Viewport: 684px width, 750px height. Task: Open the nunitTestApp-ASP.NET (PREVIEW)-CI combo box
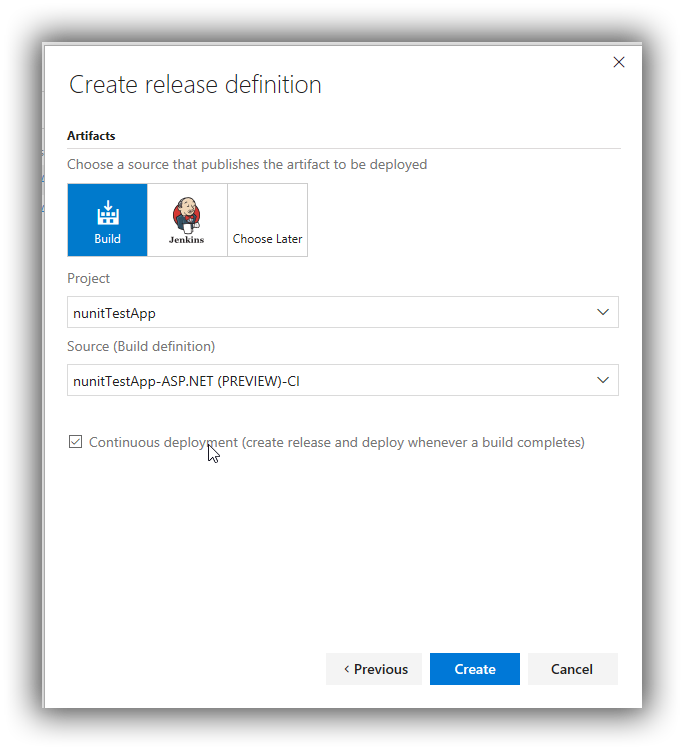point(342,380)
